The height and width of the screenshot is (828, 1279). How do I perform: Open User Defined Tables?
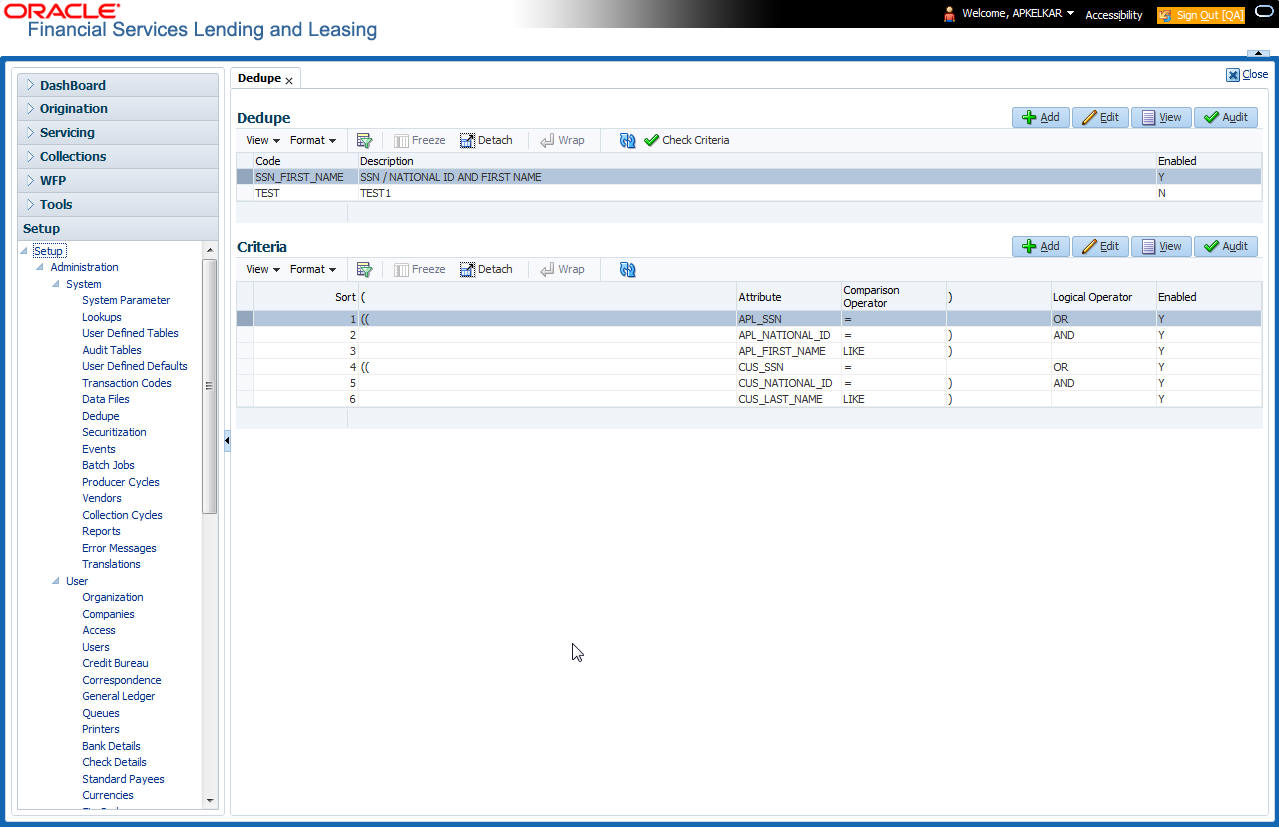point(130,334)
